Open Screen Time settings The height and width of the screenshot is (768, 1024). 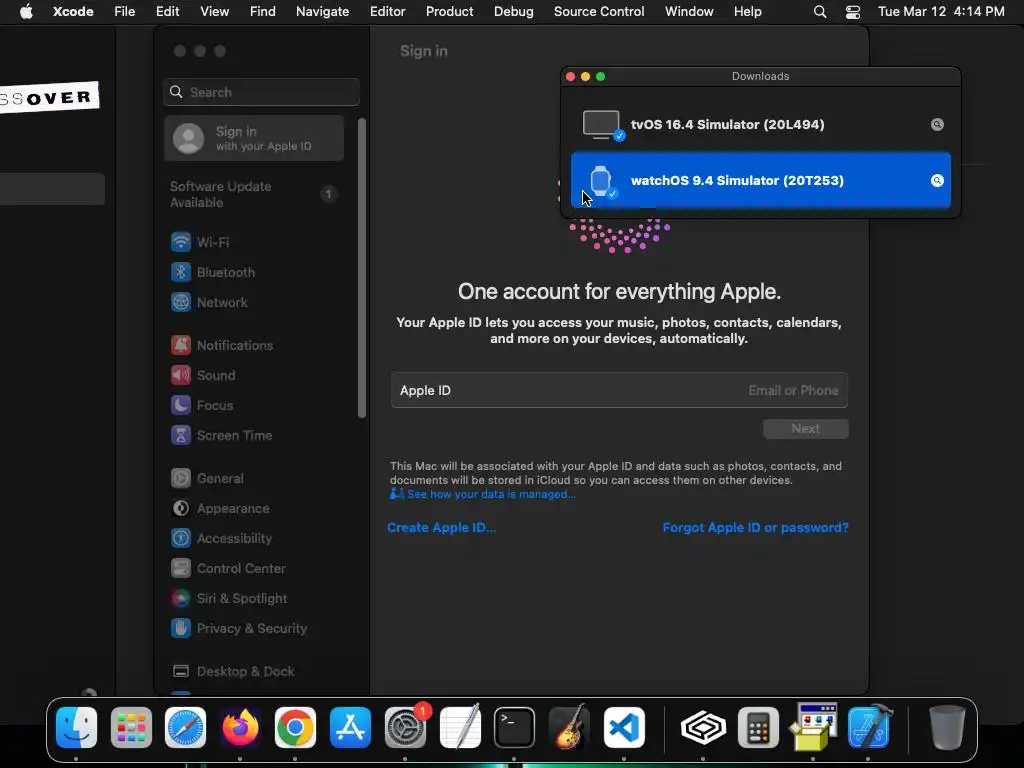pos(221,436)
